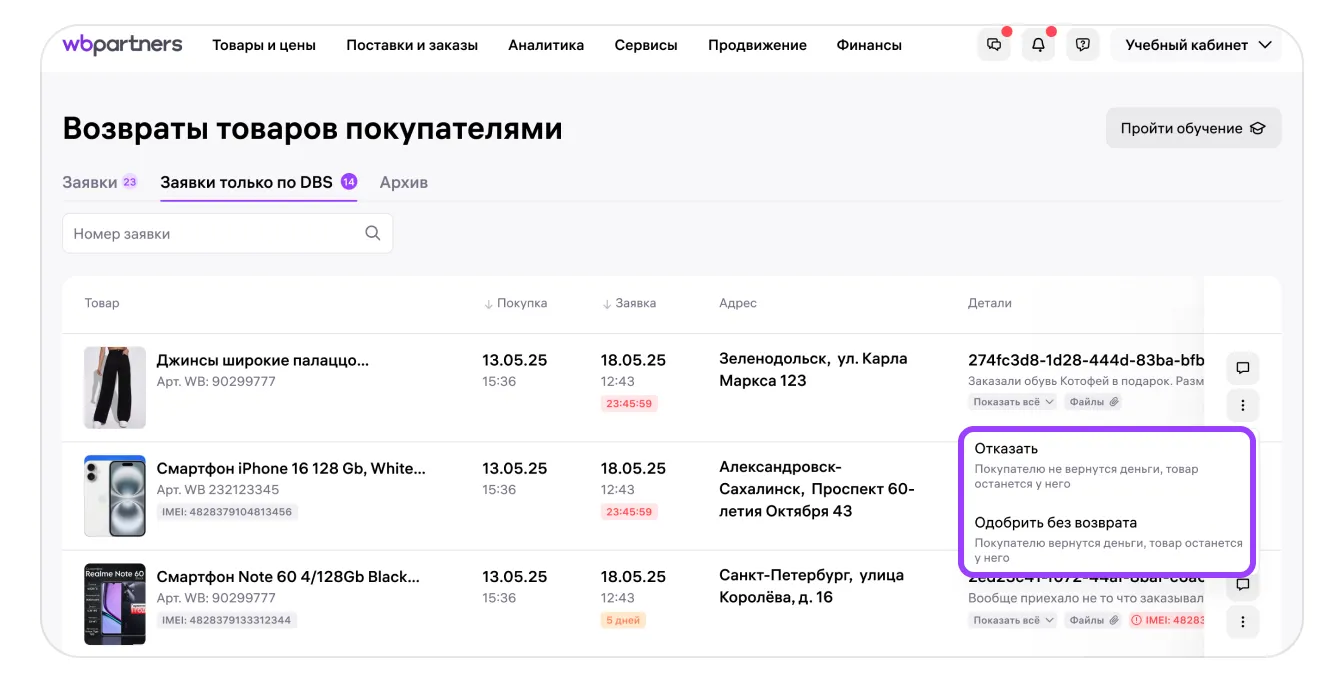Open the Учебный кабинет account dropdown
The width and height of the screenshot is (1344, 680).
pyautogui.click(x=1196, y=45)
